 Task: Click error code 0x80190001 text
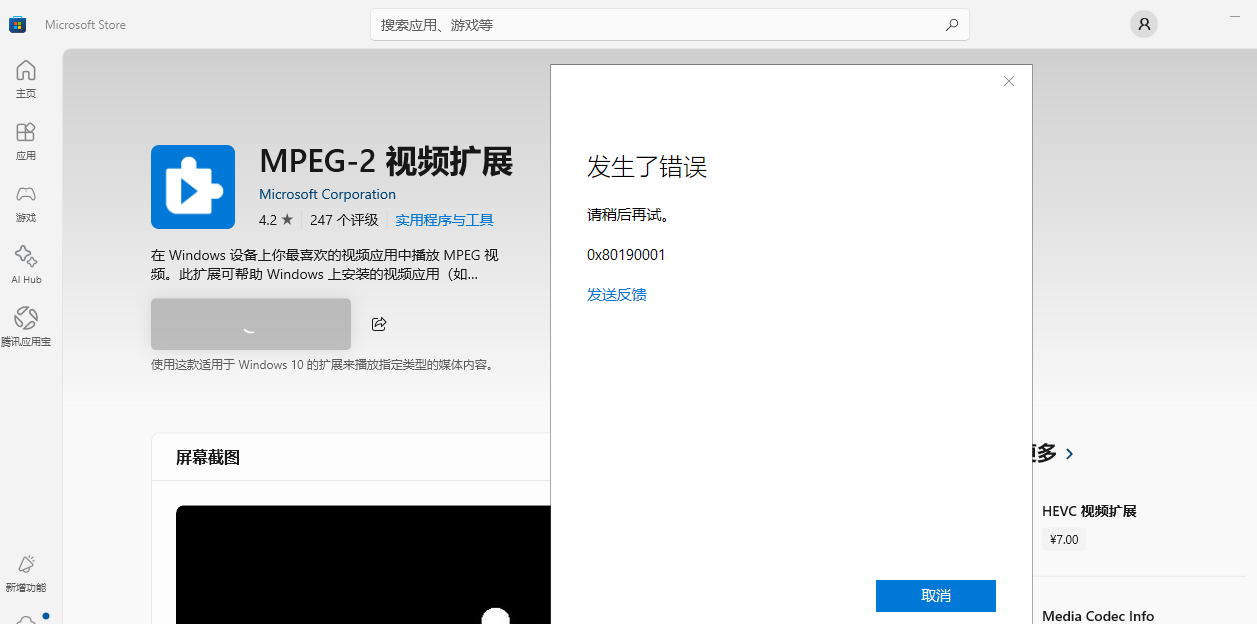[626, 255]
